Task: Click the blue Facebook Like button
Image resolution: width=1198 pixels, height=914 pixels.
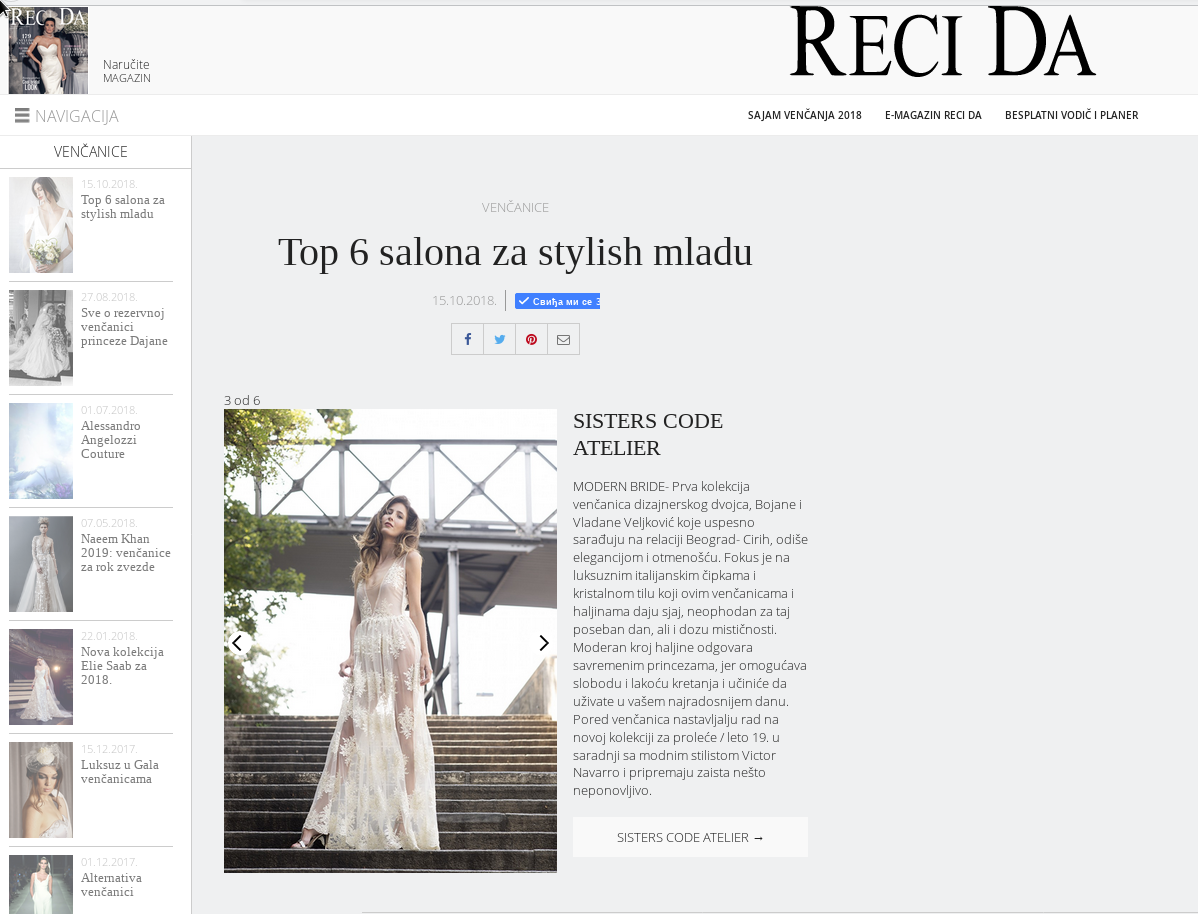Action: [x=557, y=301]
